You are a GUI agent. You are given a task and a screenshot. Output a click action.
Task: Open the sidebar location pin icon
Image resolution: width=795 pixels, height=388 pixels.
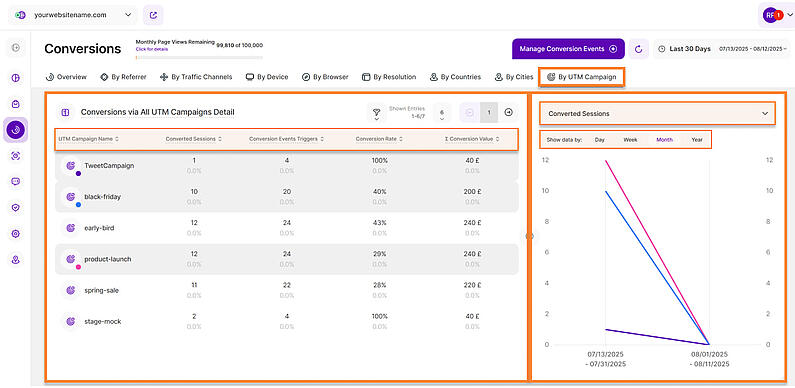coord(16,260)
